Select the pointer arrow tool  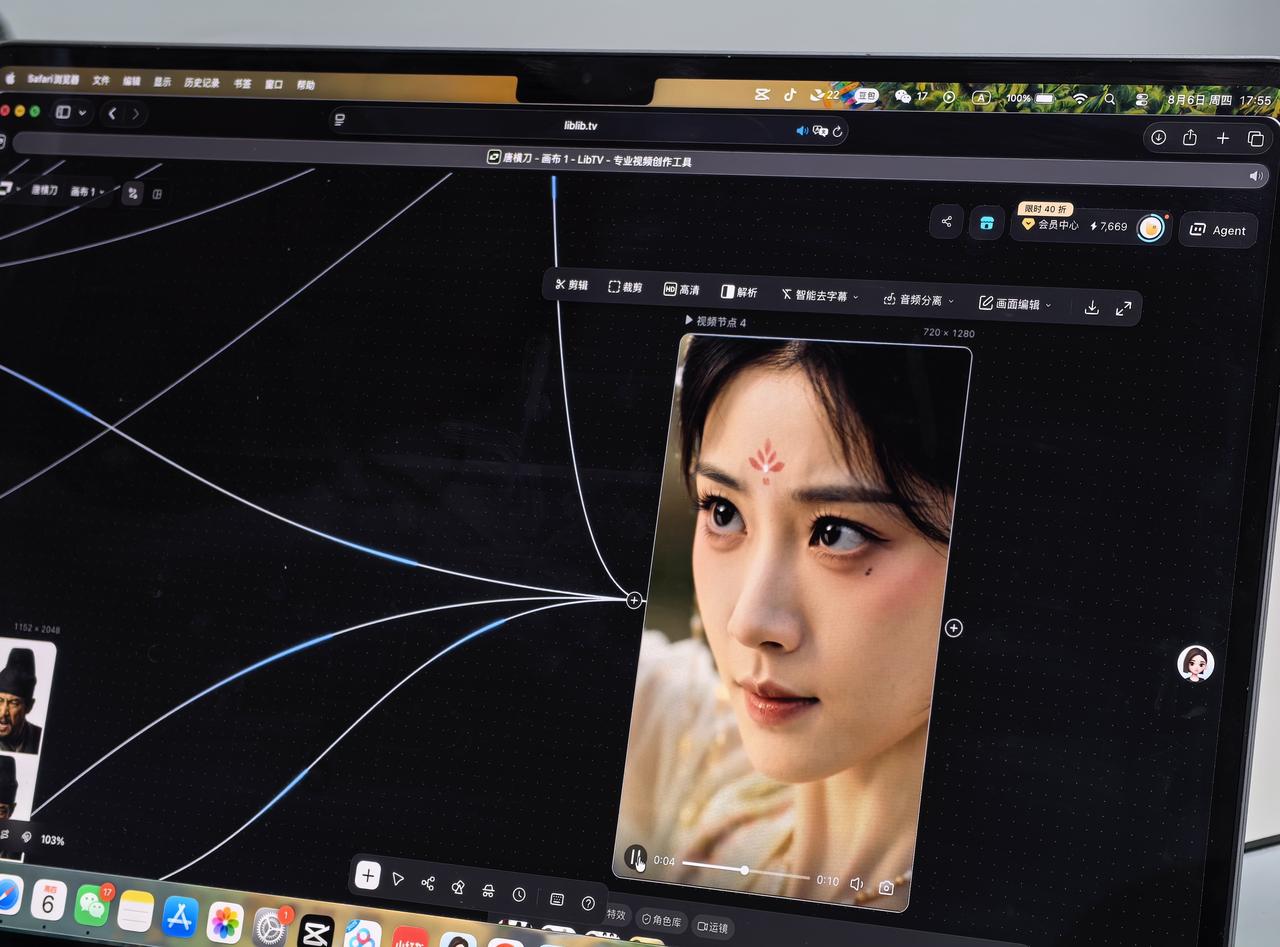(398, 879)
